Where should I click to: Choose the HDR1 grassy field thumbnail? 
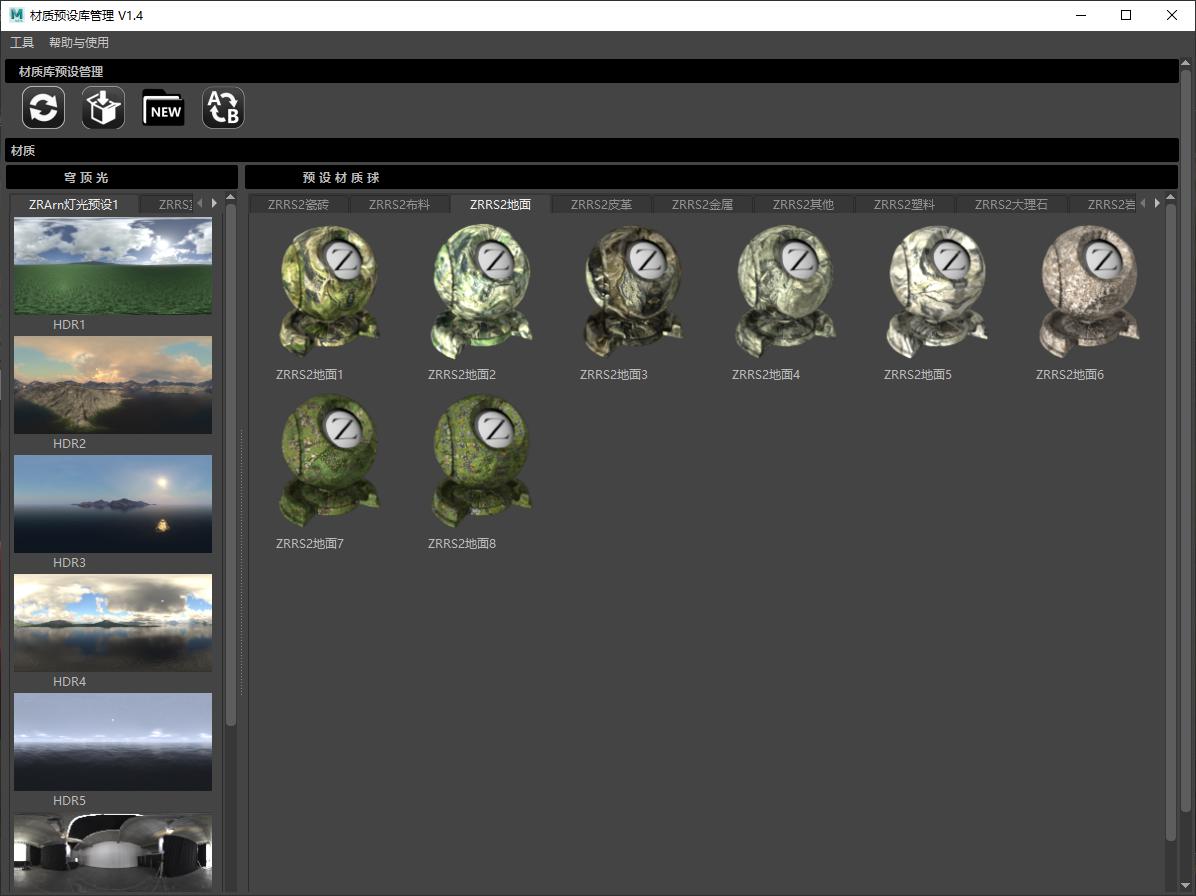click(x=113, y=266)
